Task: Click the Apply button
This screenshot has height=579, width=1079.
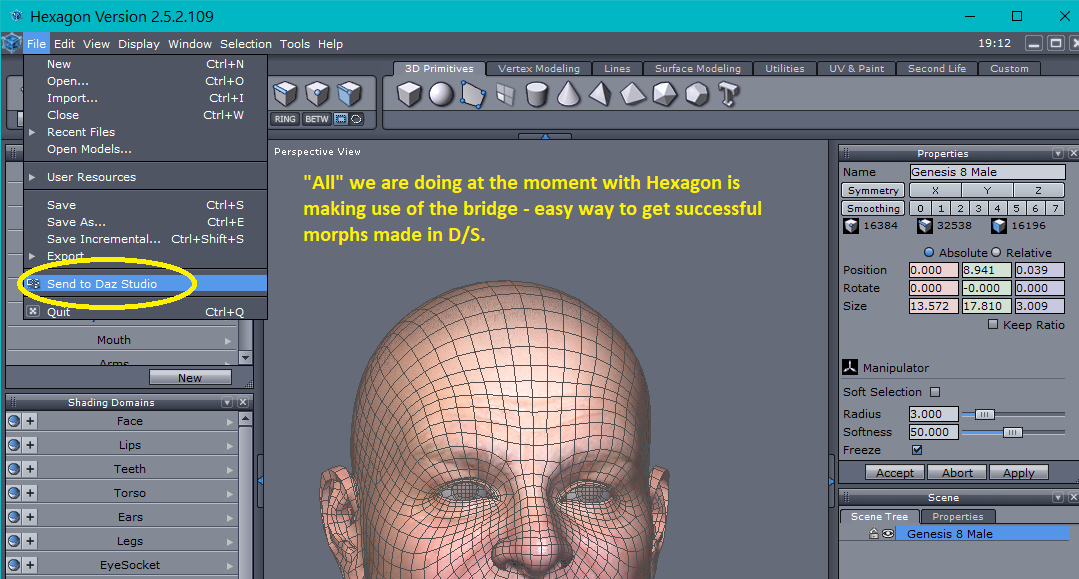Action: click(1018, 472)
